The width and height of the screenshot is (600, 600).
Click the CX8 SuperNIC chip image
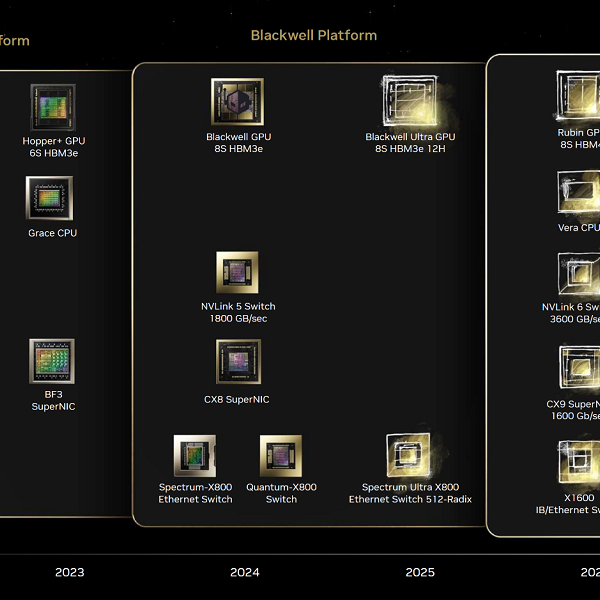pos(238,362)
